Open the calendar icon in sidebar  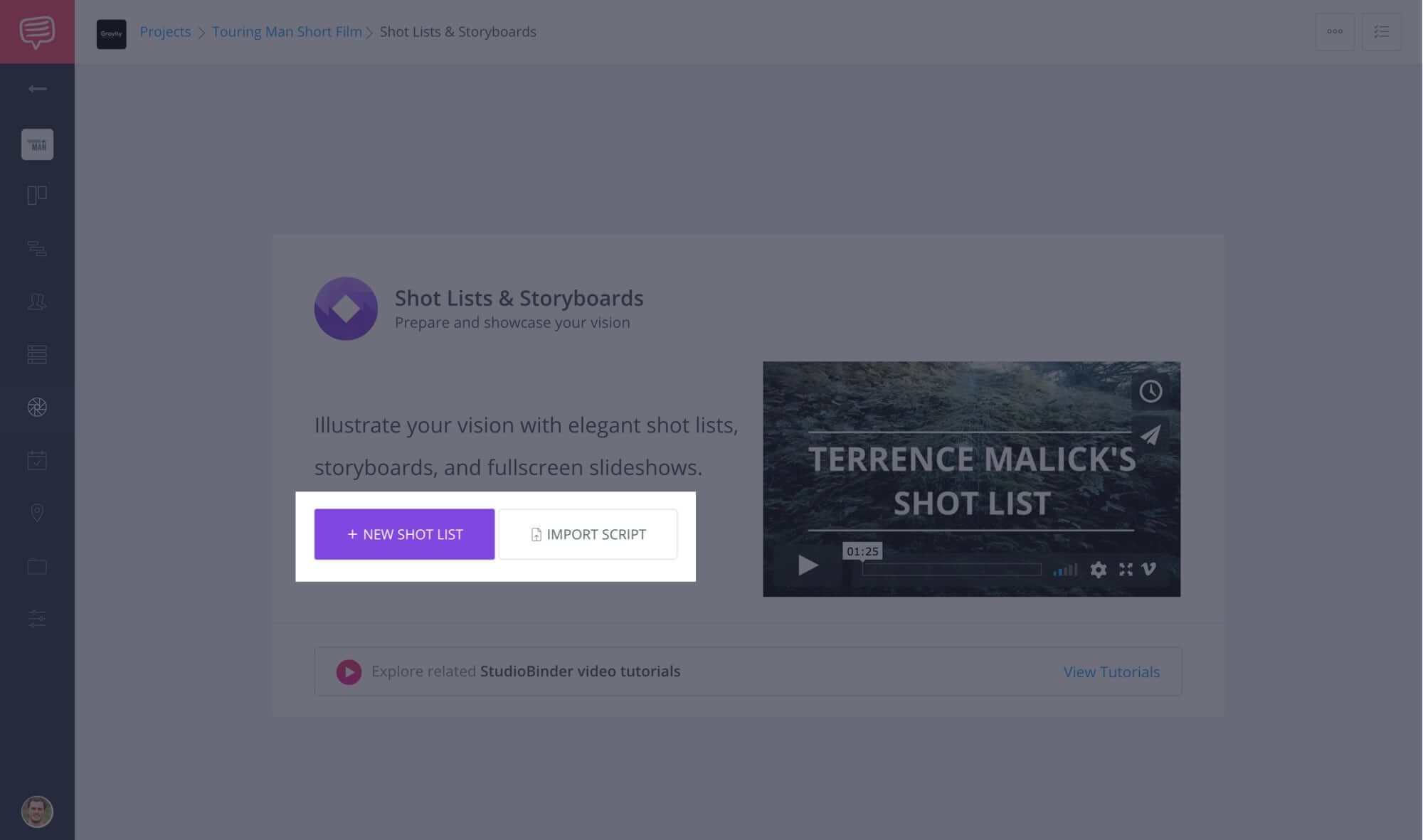37,460
